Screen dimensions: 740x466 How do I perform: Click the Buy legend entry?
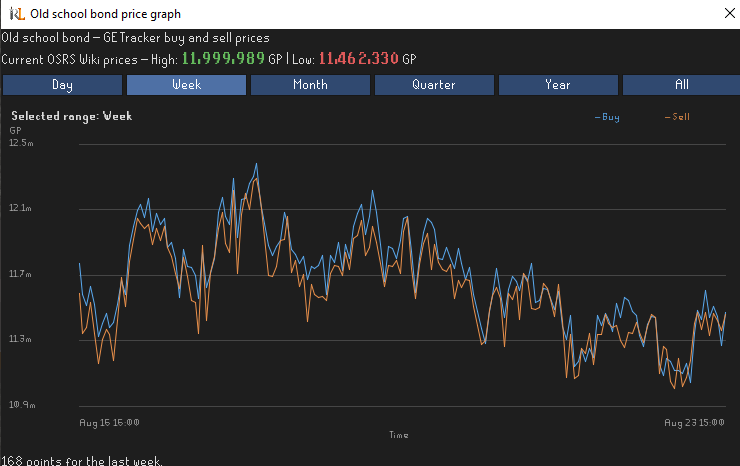coord(607,117)
